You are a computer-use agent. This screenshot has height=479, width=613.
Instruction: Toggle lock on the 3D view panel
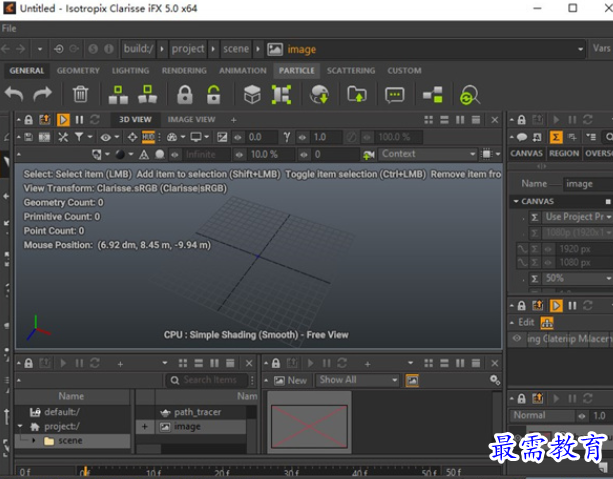click(29, 120)
